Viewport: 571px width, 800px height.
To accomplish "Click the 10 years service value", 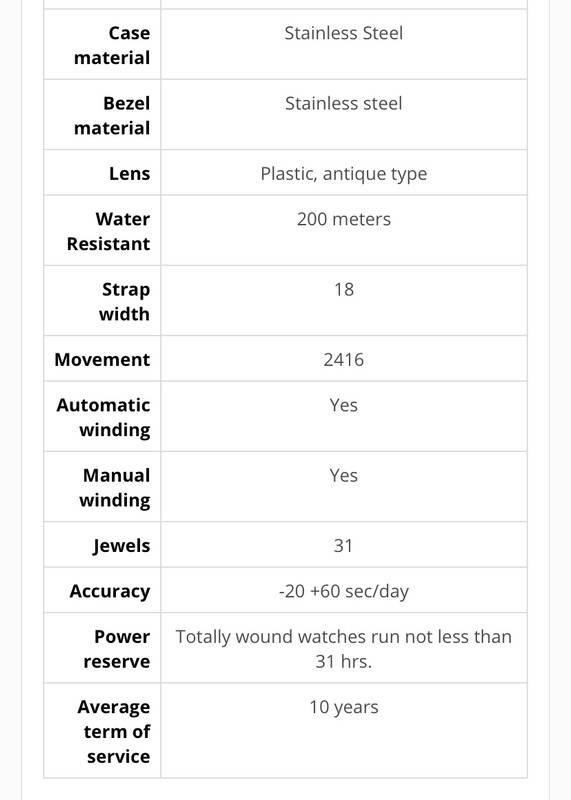I will point(343,708).
